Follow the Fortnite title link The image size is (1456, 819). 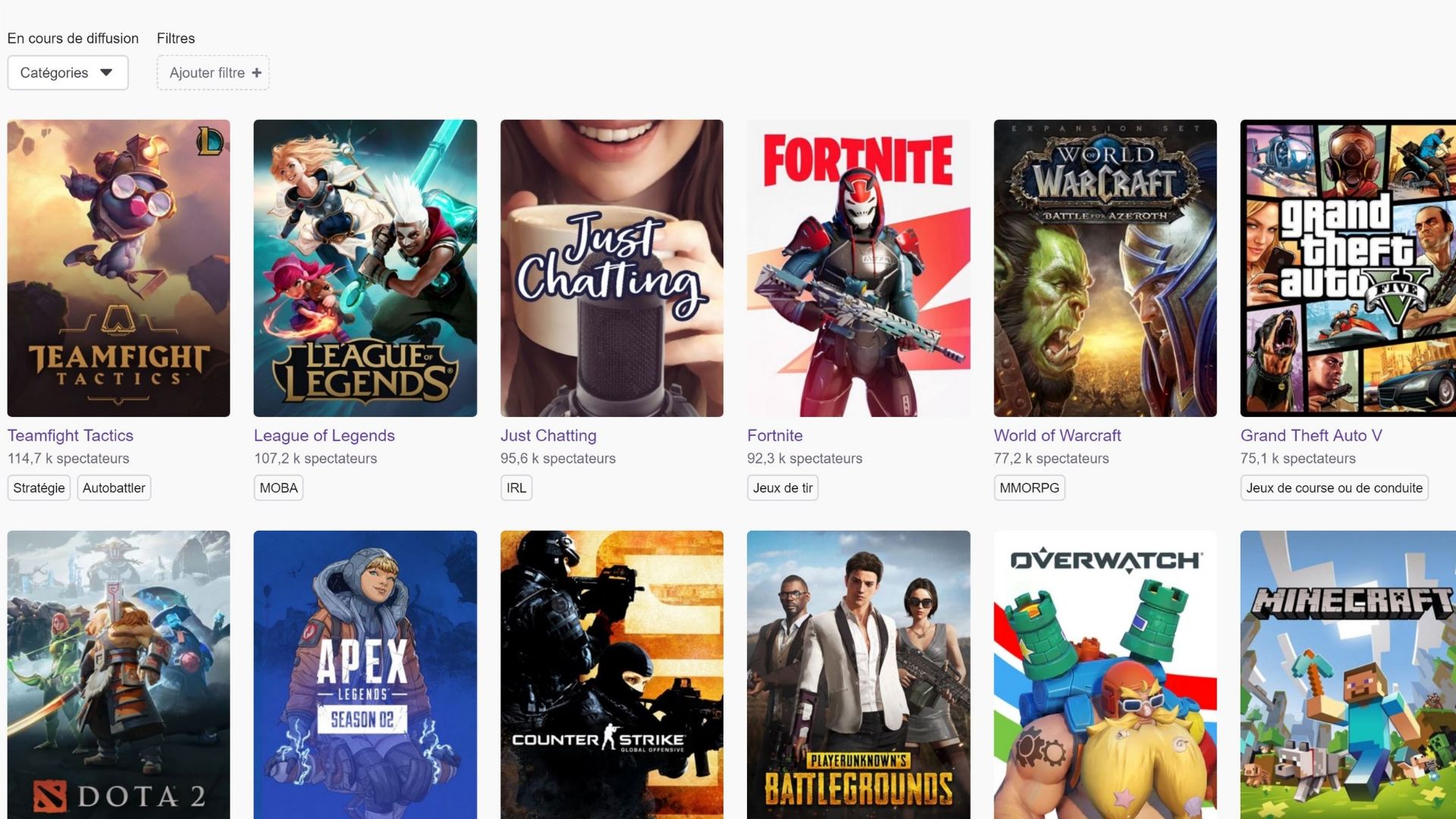774,435
